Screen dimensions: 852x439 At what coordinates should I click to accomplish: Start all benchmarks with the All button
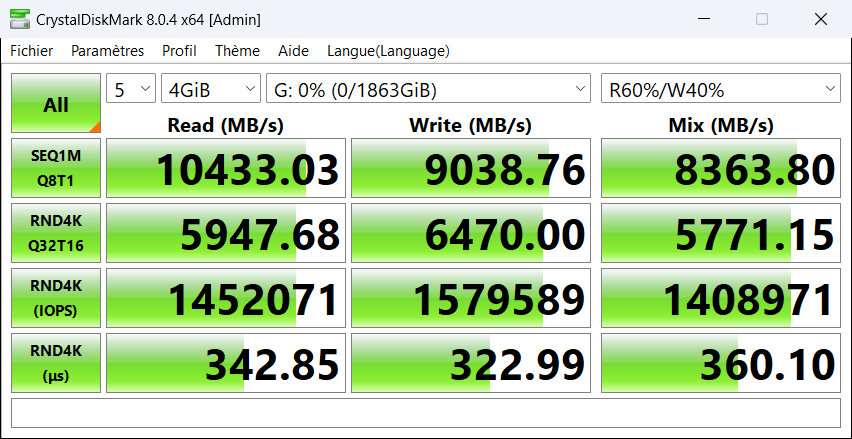(56, 103)
